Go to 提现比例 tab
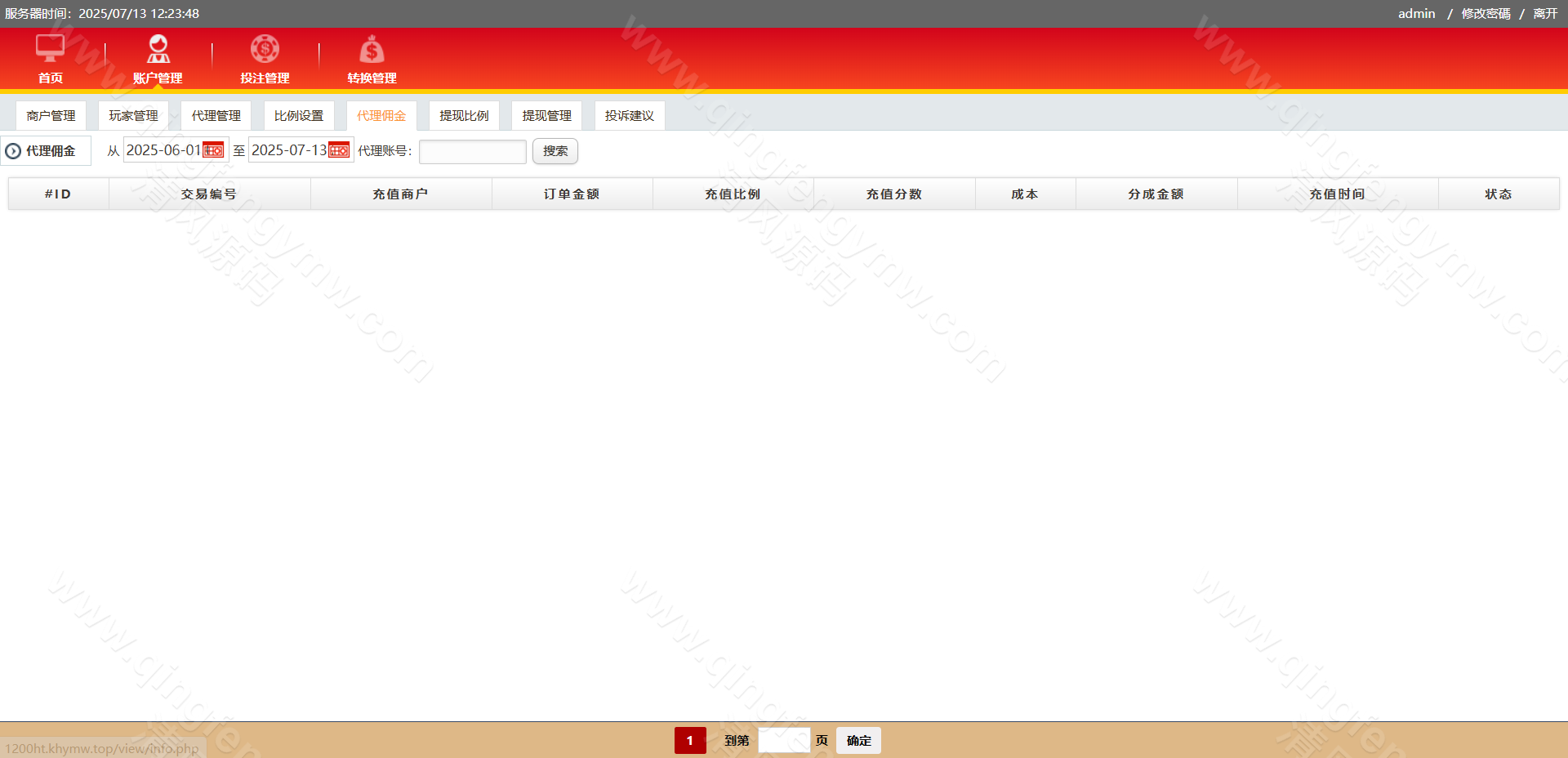Viewport: 1568px width, 758px height. coord(464,116)
